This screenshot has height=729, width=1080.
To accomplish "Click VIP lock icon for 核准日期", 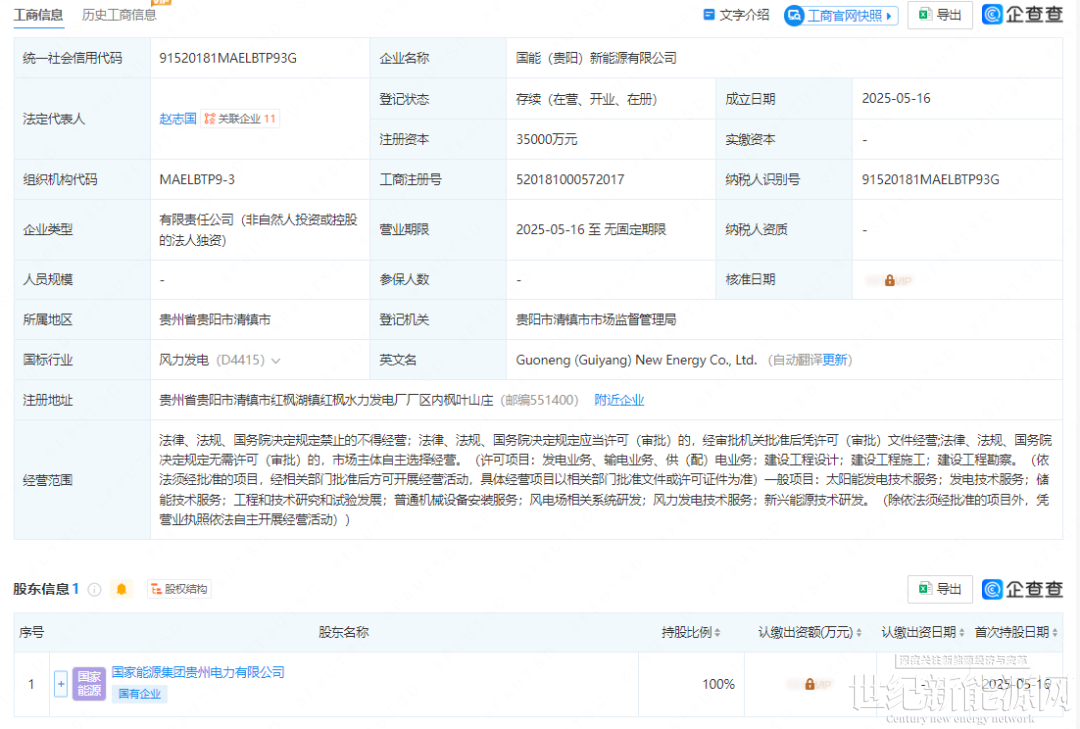I will coord(889,280).
